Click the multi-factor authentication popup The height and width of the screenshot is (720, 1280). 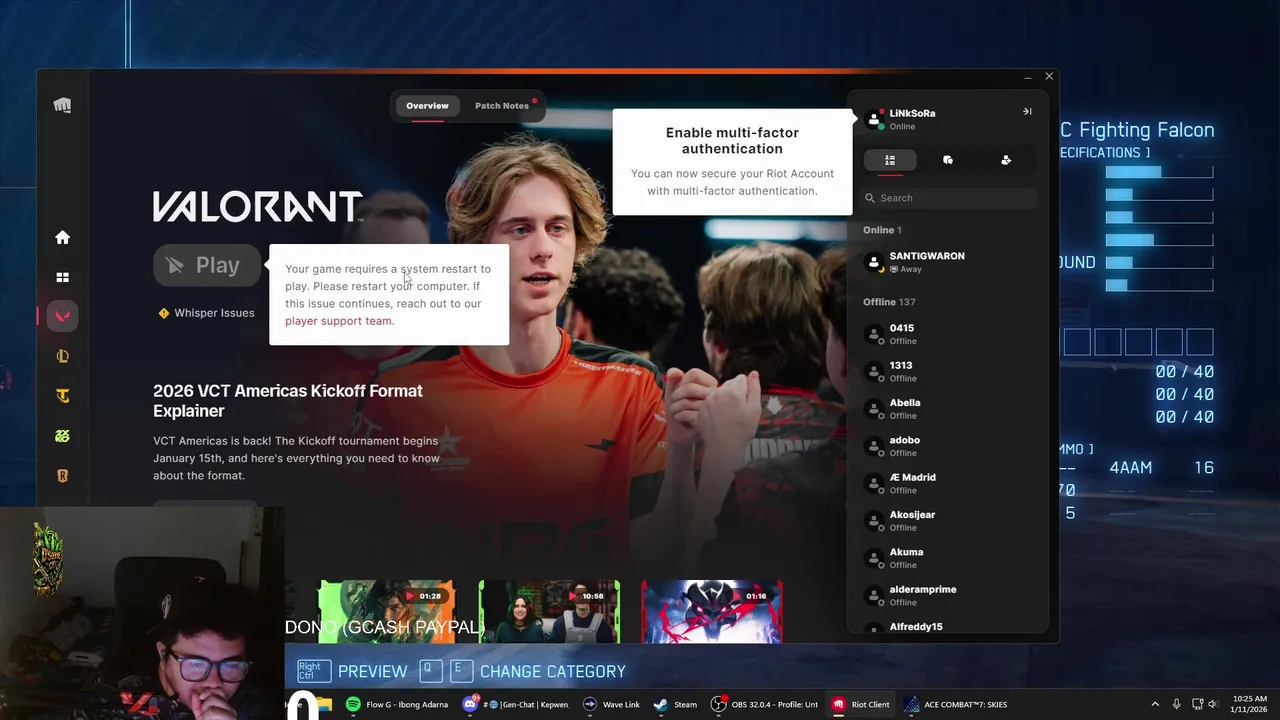pos(732,161)
